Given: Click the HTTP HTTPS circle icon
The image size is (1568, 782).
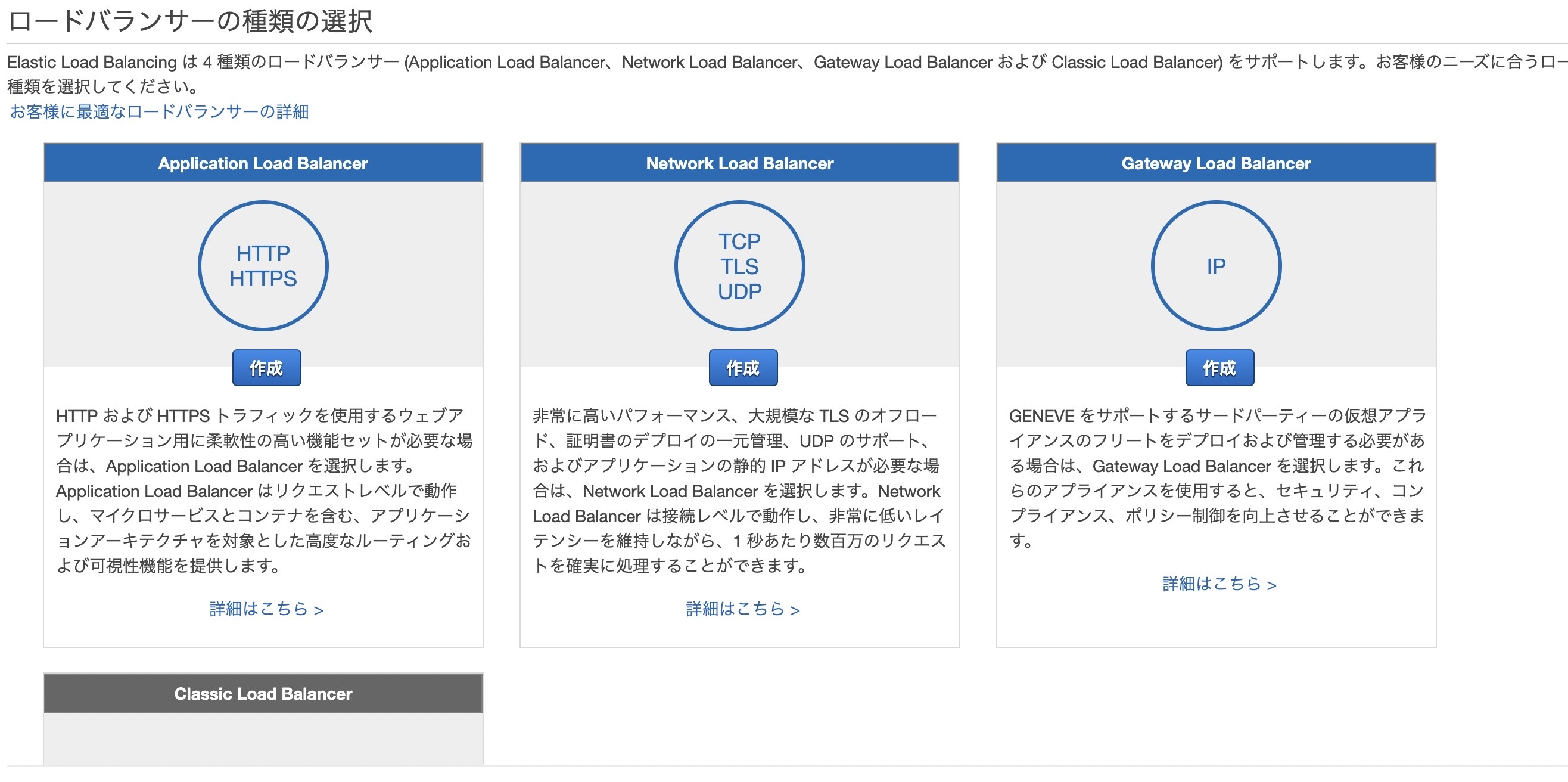Looking at the screenshot, I should pos(263,266).
